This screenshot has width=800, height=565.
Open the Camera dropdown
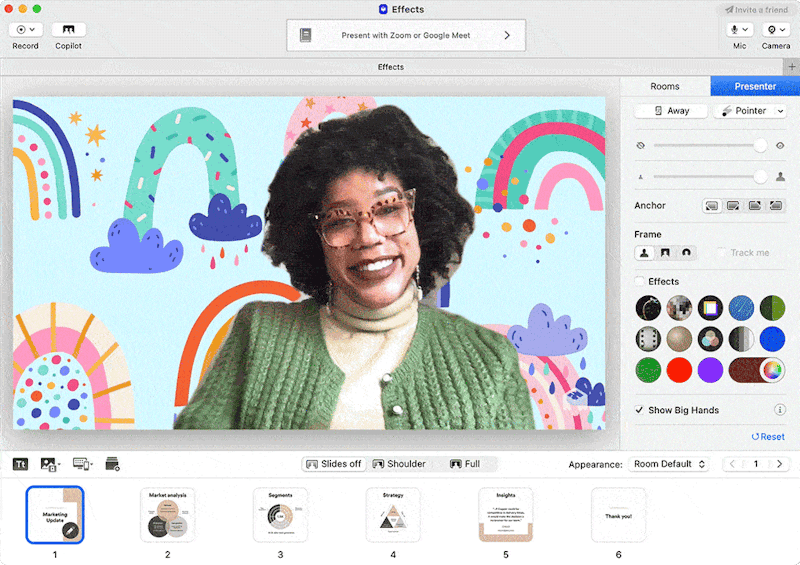tap(776, 30)
